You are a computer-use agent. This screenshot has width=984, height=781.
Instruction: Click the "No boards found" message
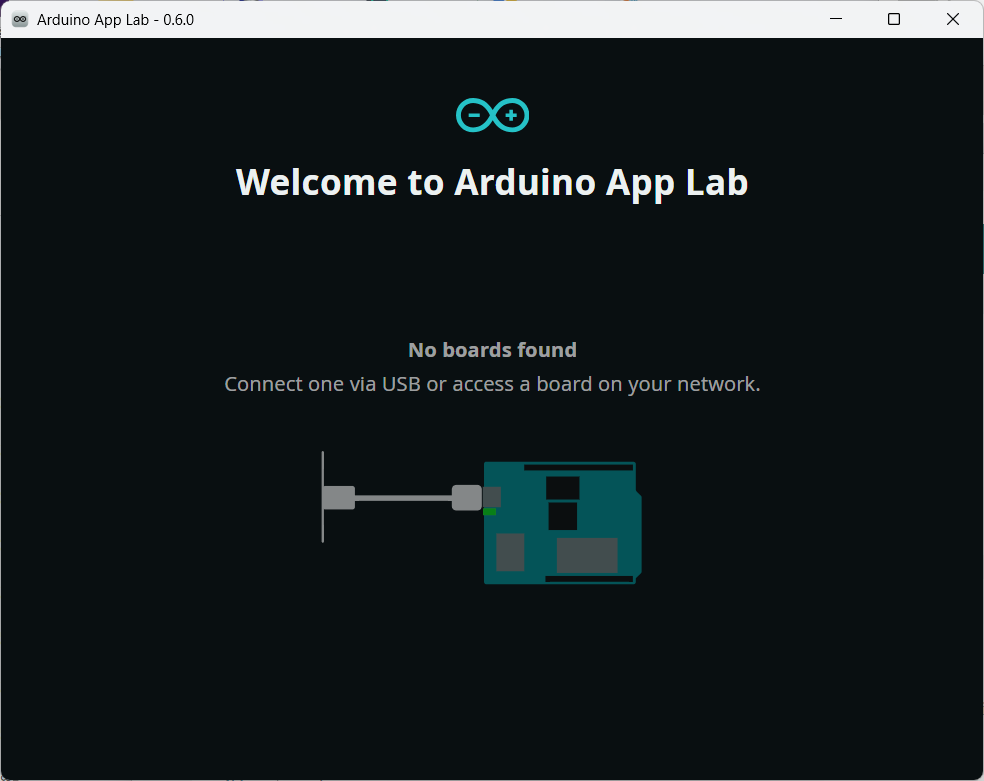[492, 350]
